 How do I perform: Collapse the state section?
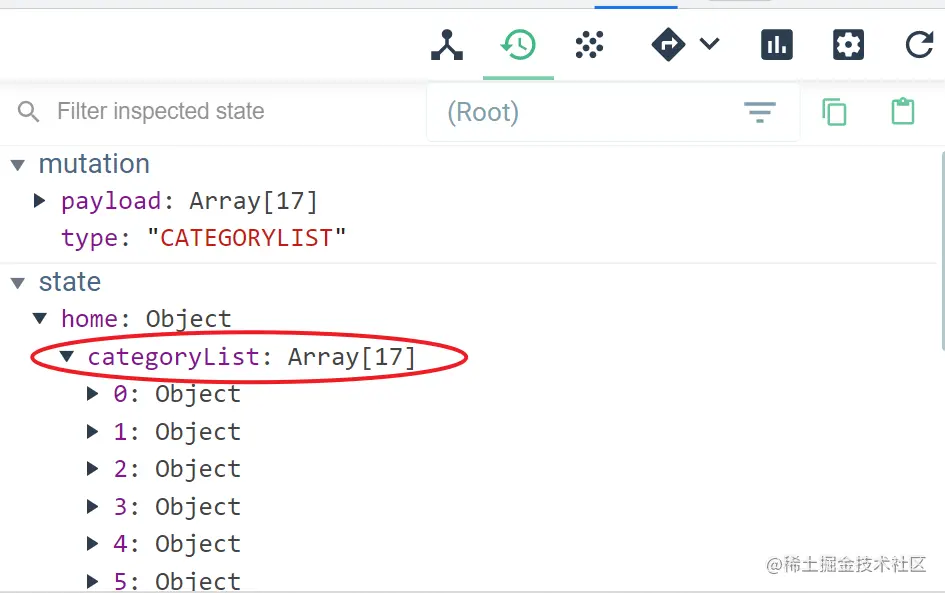[18, 283]
